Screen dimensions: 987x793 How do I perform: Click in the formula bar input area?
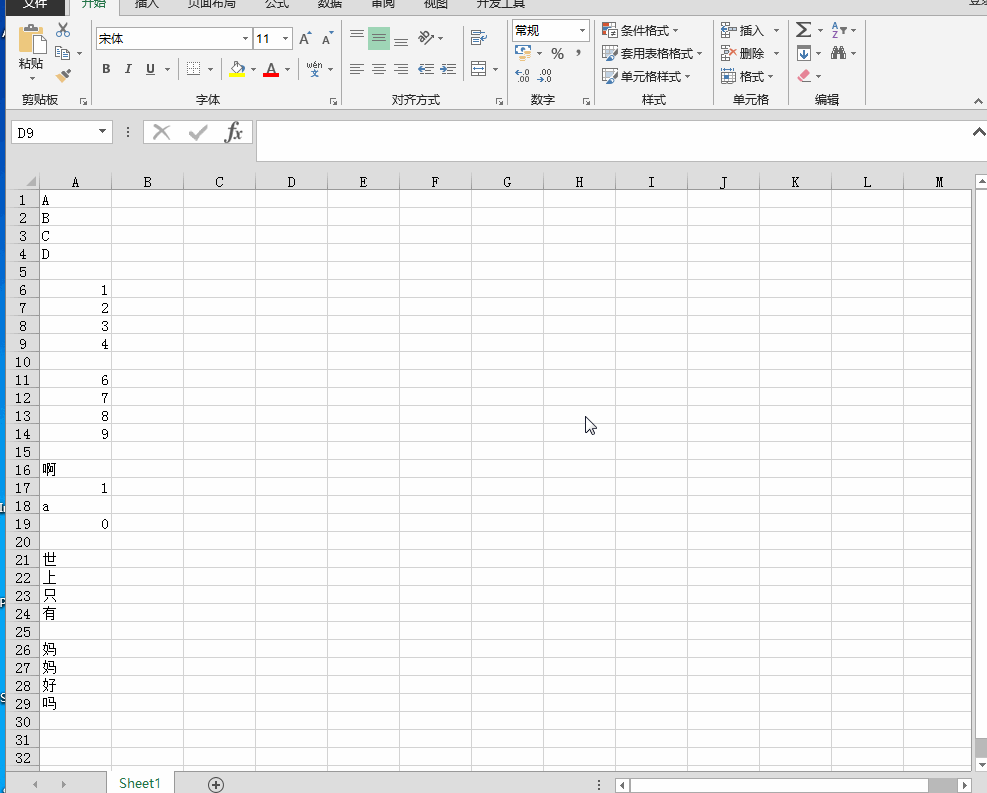[x=614, y=140]
